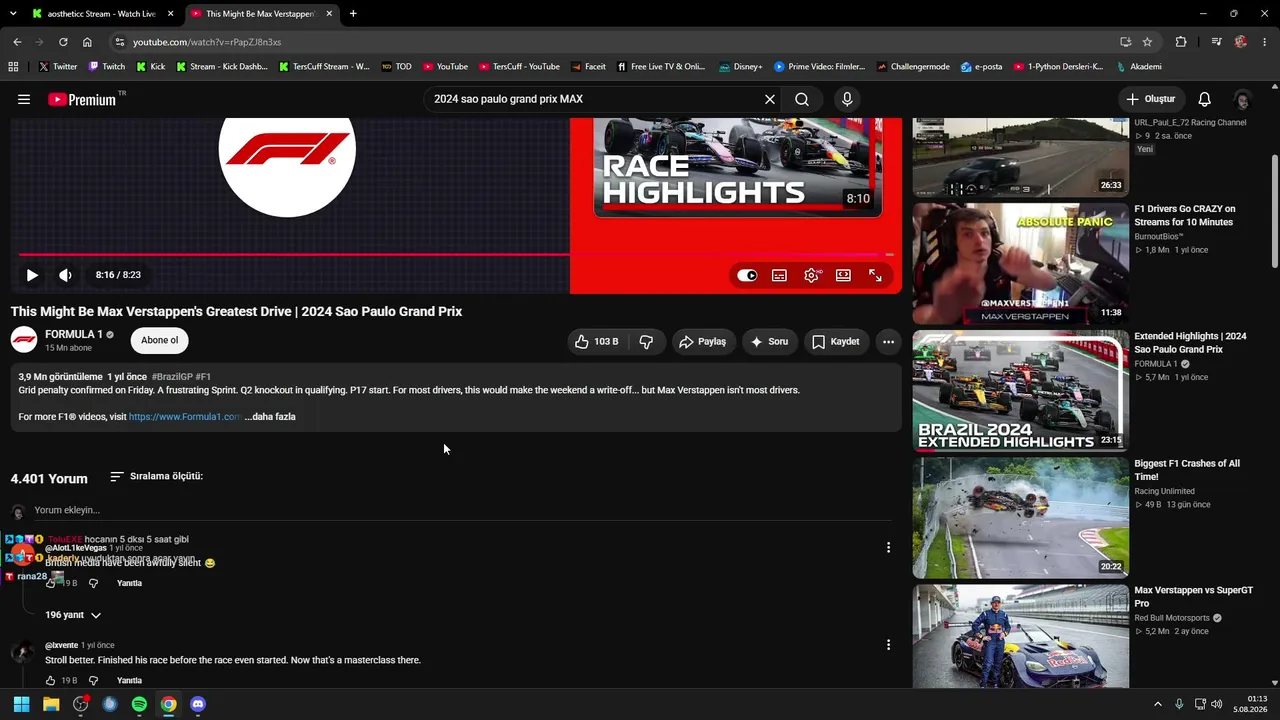Image resolution: width=1280 pixels, height=720 pixels.
Task: Like the video with thumbs-up button
Action: tap(596, 342)
